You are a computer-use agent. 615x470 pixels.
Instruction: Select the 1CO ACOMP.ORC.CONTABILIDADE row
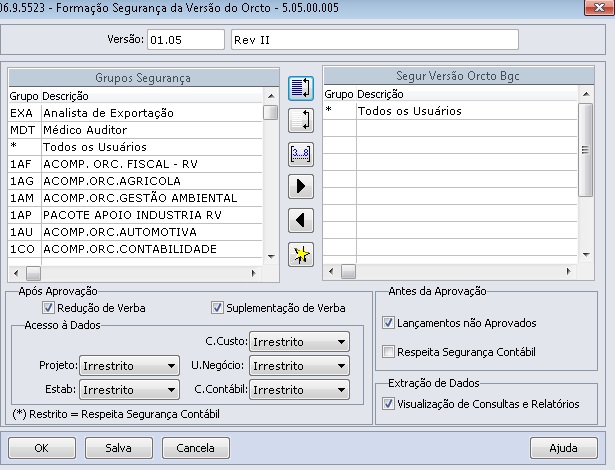[x=135, y=249]
